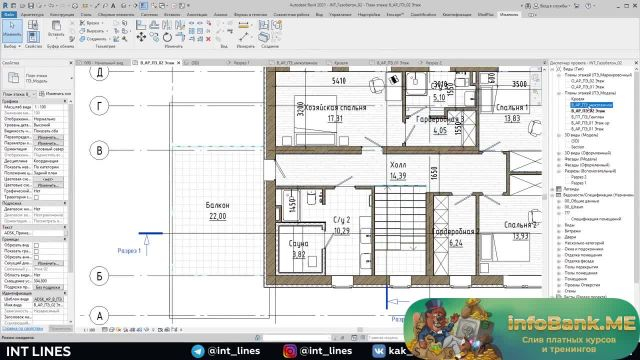The height and width of the screenshot is (360, 640).
Task: Collapse the 3D виды (Модель) tree node
Action: tap(559, 135)
